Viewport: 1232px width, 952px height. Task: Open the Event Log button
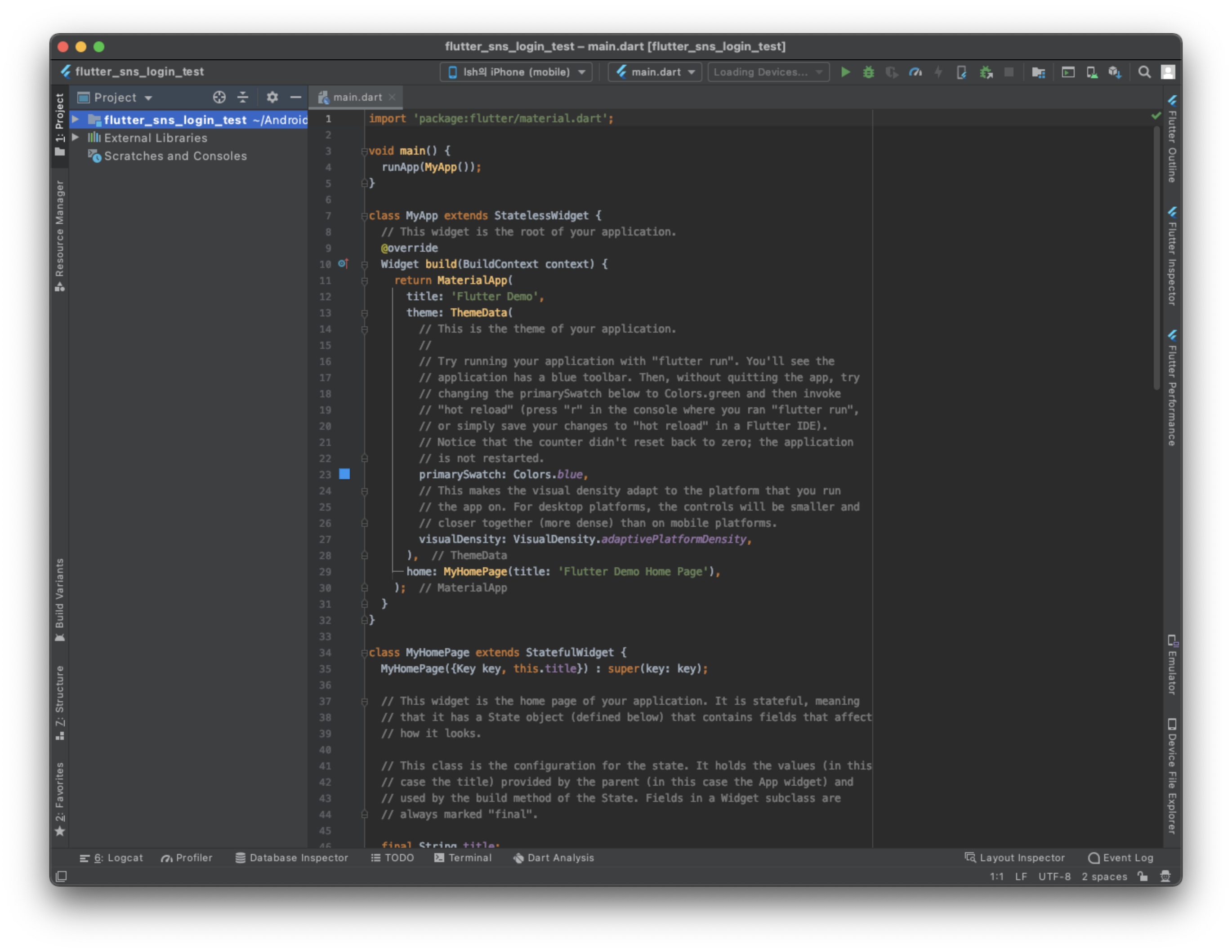click(x=1120, y=858)
